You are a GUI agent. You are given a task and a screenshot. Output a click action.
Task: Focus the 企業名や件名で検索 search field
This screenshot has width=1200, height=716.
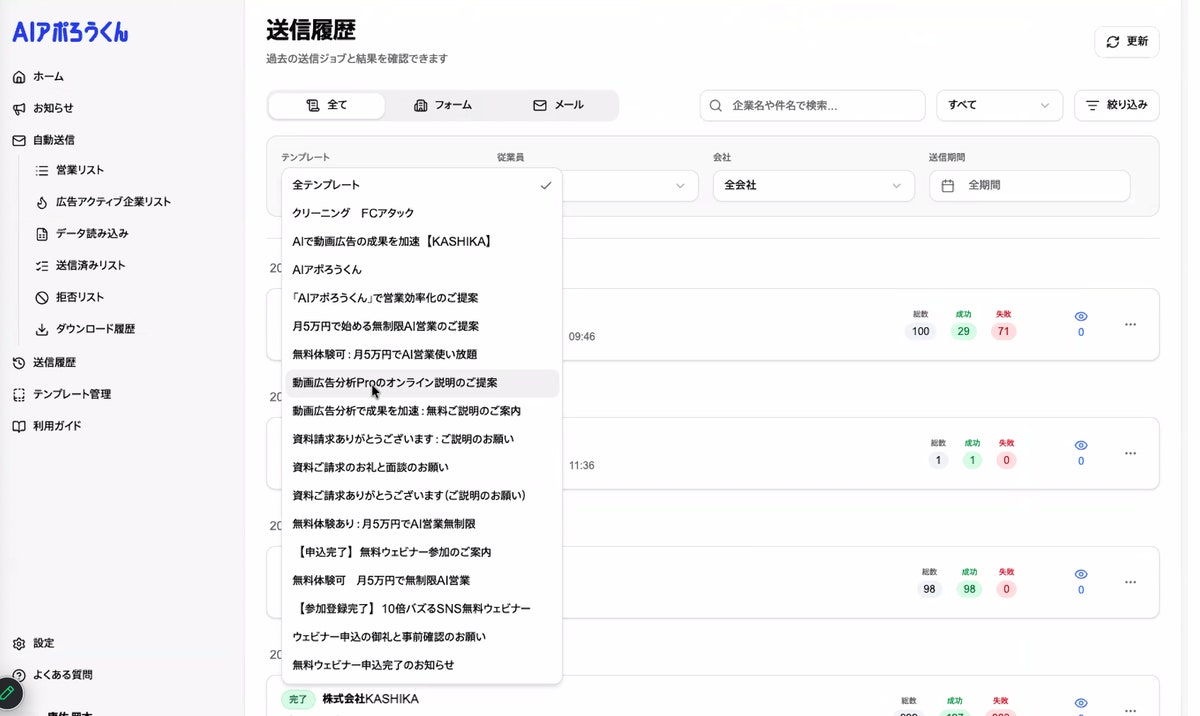tap(813, 105)
